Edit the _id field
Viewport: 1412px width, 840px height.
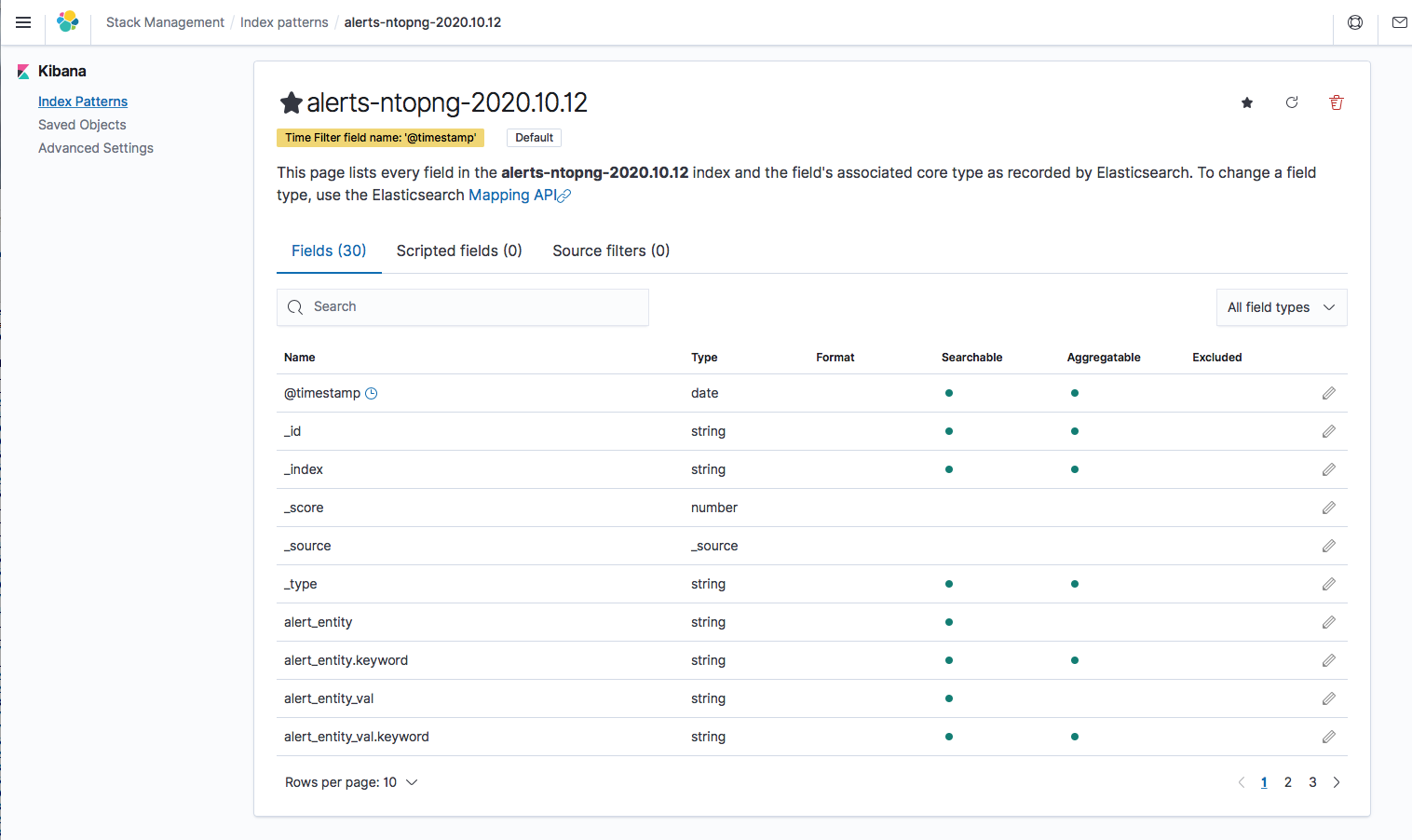[1329, 431]
